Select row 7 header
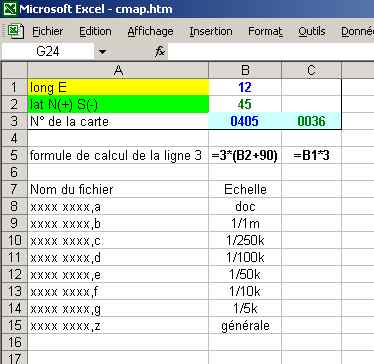Screen dimensions: 374x364 (x=14, y=189)
